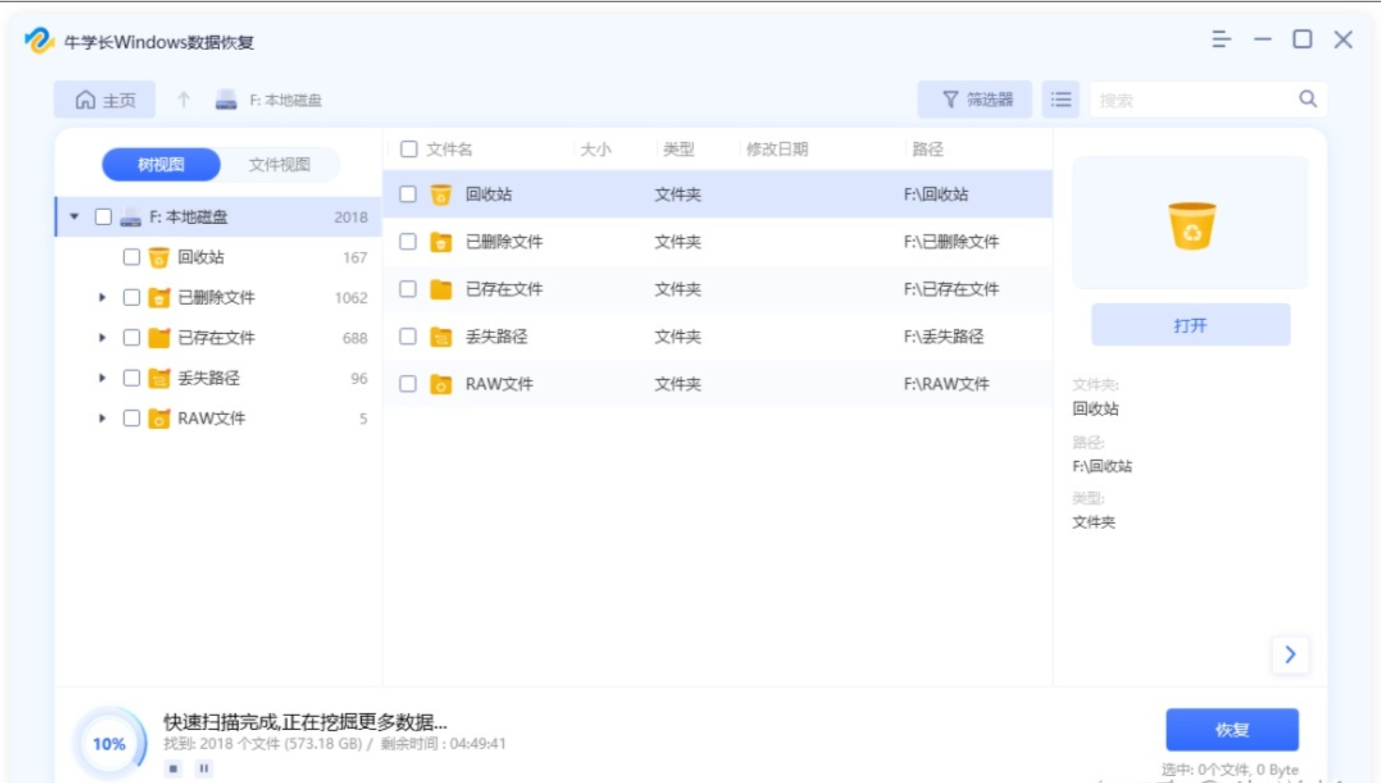Expand the 丢失路径 tree node
Image resolution: width=1381 pixels, height=783 pixels.
(x=102, y=378)
